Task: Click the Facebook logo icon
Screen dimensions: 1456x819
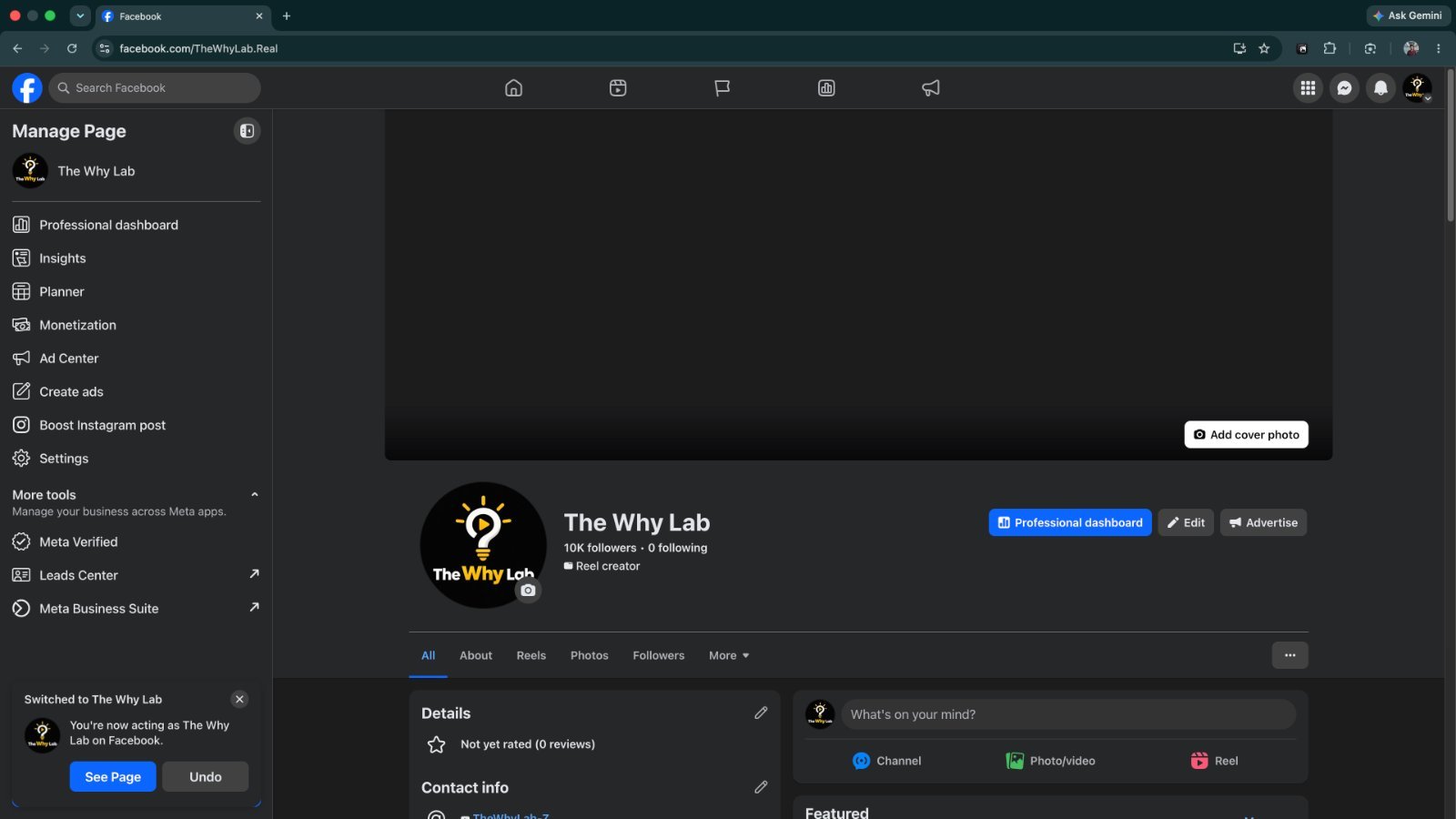Action: pyautogui.click(x=27, y=88)
